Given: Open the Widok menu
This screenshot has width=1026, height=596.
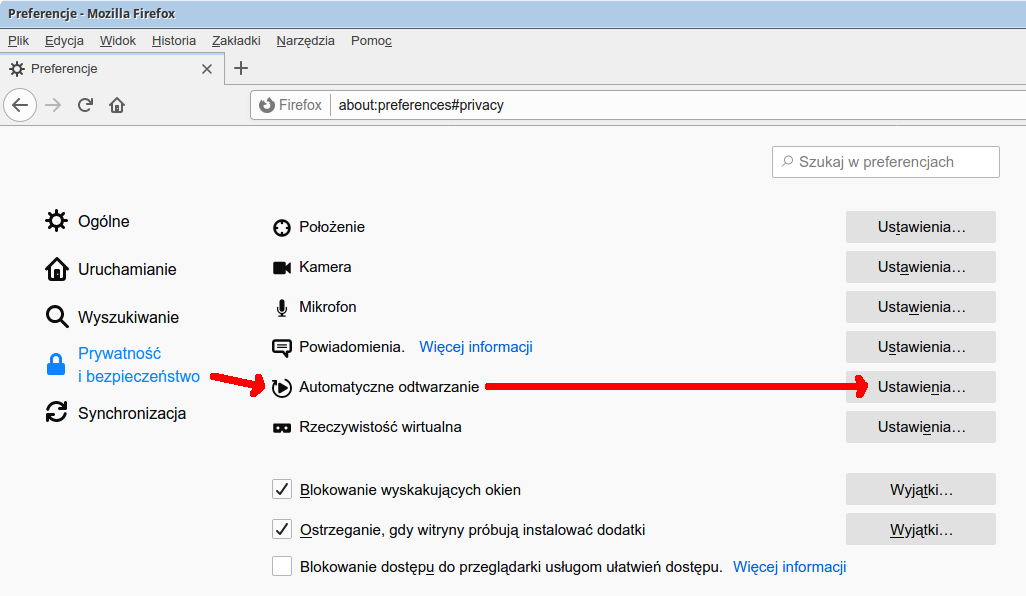Looking at the screenshot, I should pyautogui.click(x=118, y=41).
